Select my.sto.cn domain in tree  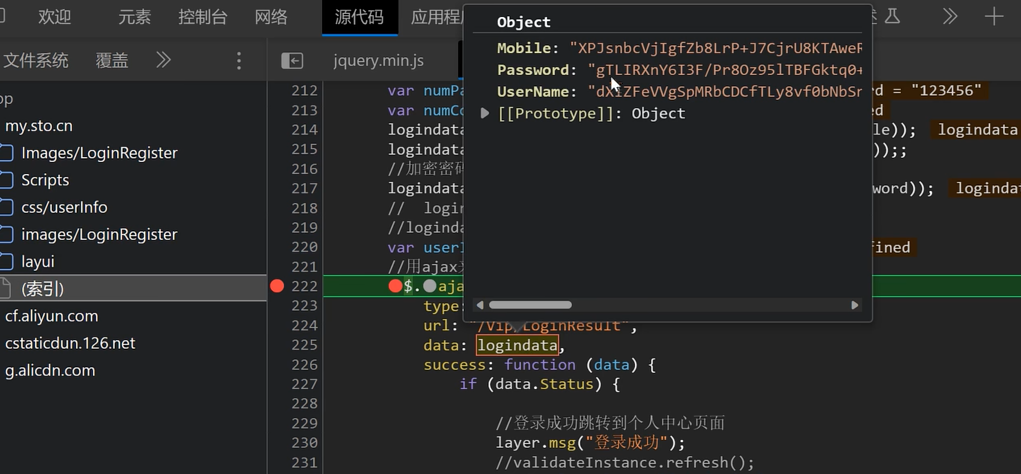click(39, 126)
